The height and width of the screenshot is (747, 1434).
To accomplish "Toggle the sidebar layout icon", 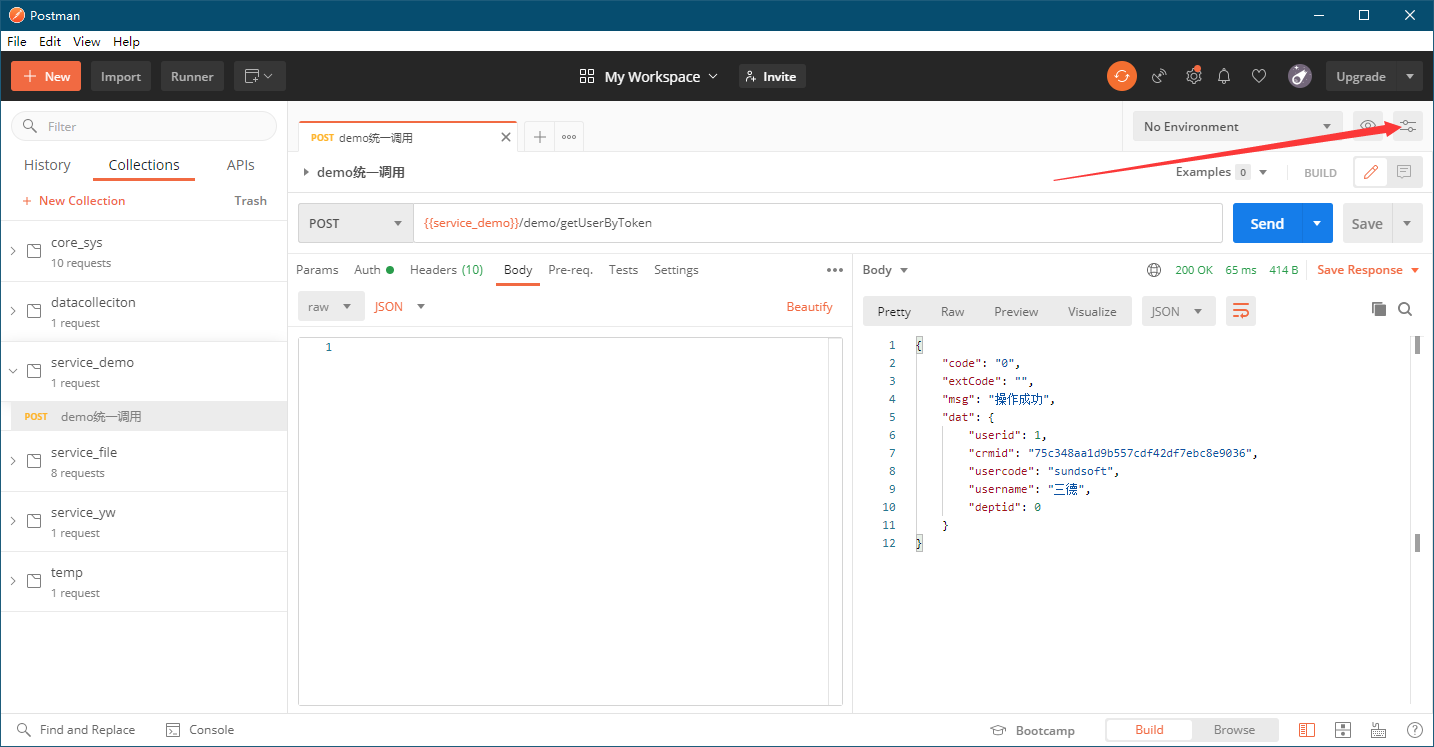I will point(1307,730).
